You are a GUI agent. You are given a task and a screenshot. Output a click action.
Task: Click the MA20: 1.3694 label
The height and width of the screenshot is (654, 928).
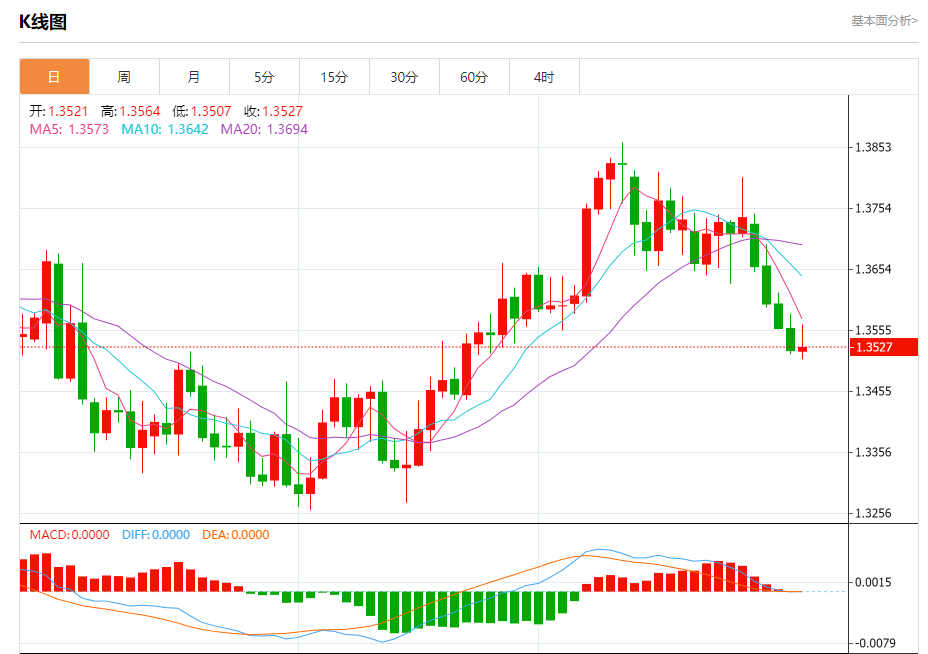coord(265,129)
